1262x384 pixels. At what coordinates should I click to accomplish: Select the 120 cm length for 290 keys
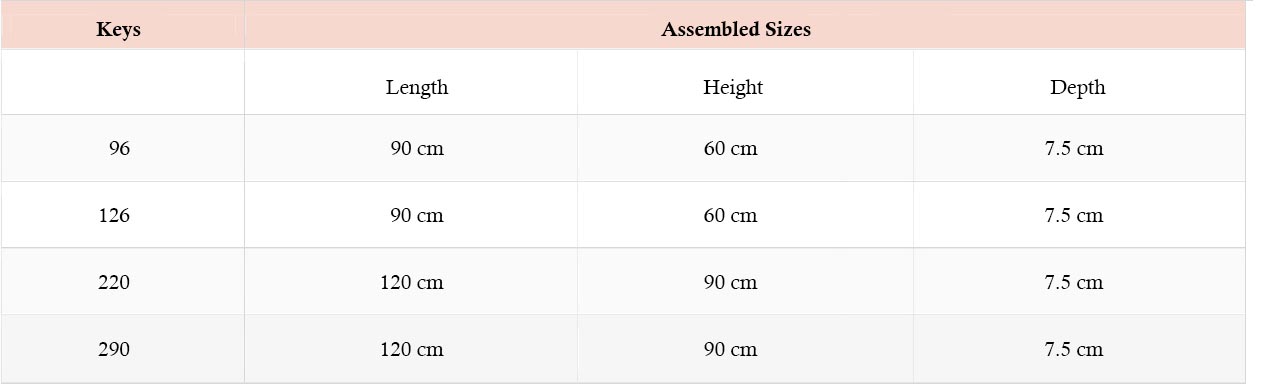pos(411,349)
